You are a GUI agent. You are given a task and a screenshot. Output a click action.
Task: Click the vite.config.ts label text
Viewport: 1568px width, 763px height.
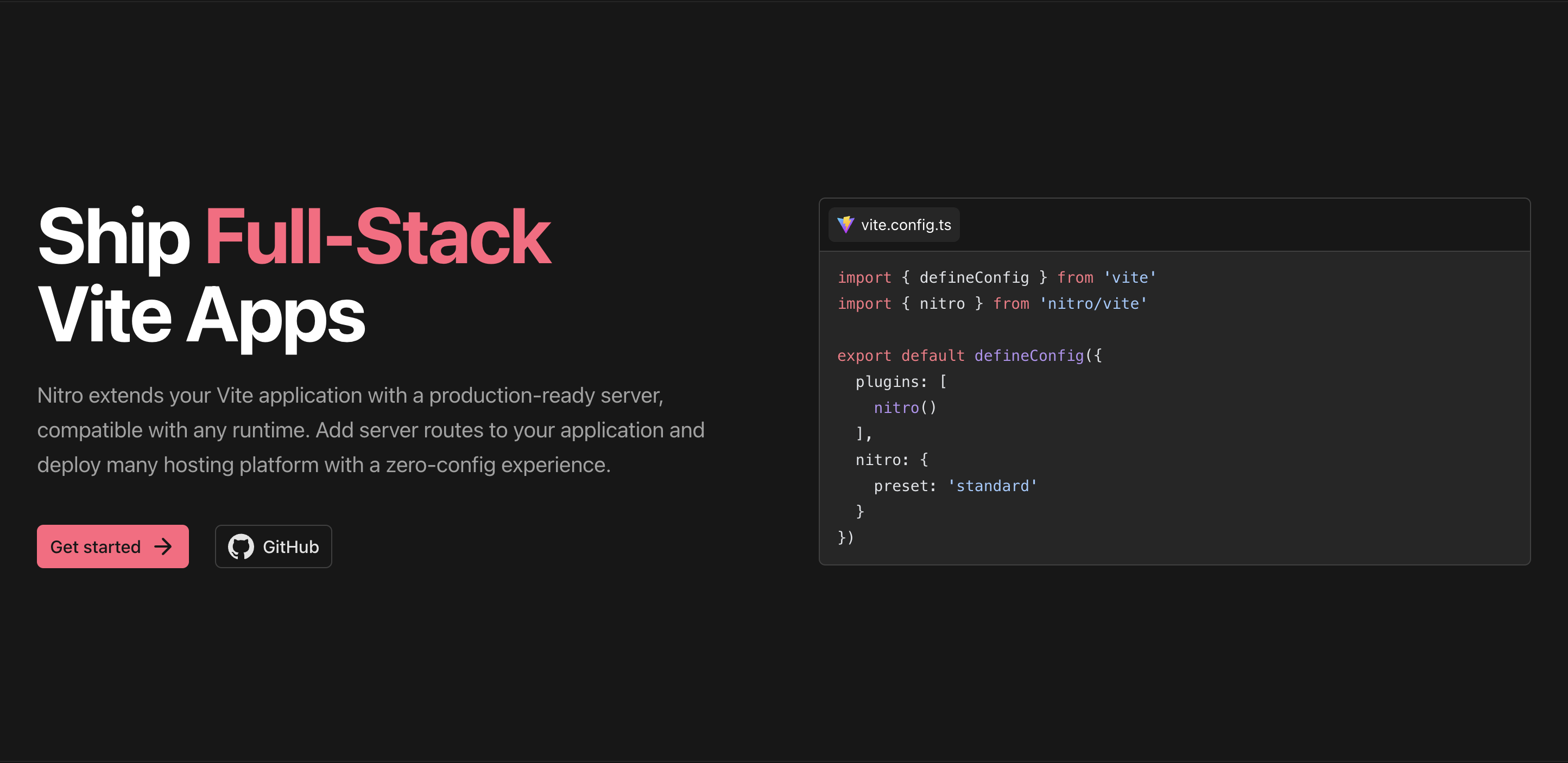[906, 225]
